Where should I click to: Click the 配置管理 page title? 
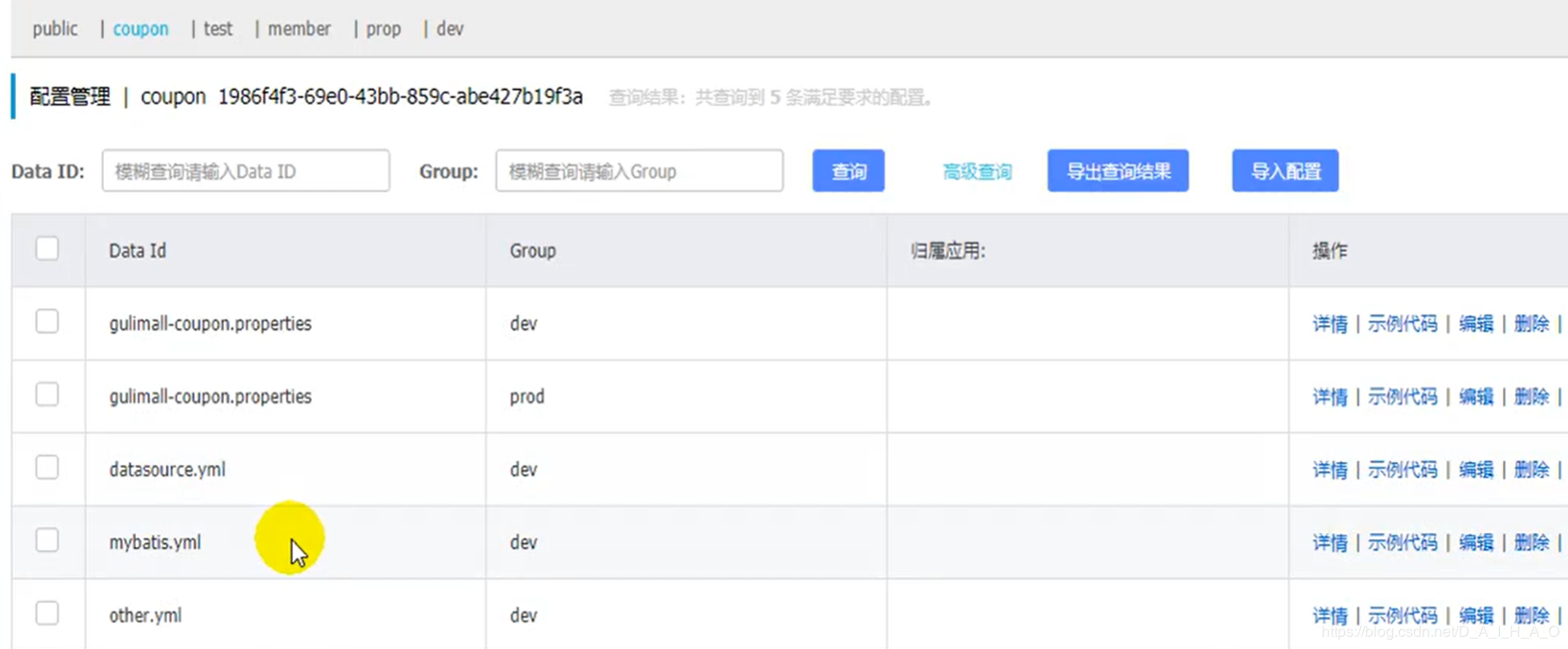point(70,96)
